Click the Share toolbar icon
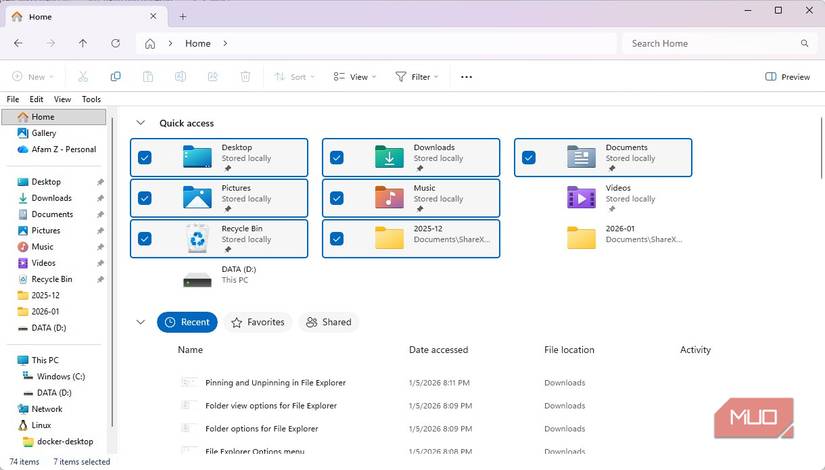 coord(213,77)
